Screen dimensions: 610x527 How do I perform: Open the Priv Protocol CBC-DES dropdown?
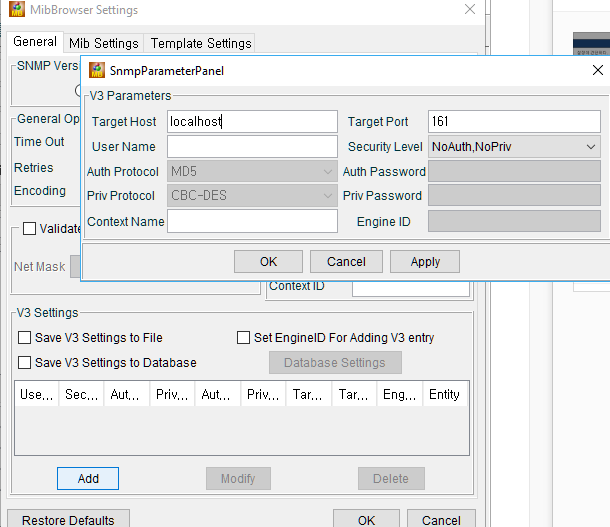coord(252,196)
